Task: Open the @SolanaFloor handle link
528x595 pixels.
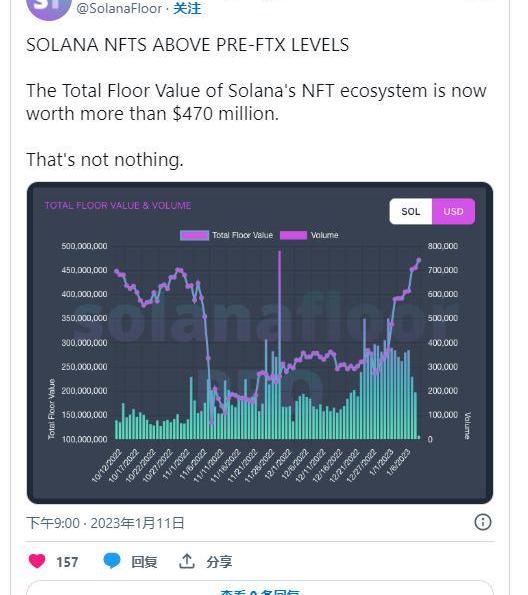Action: 119,8
